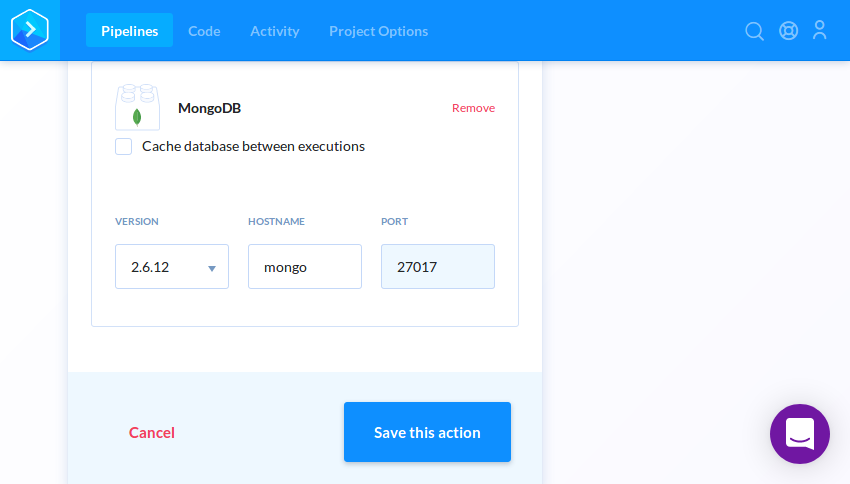Click Save this action button
This screenshot has height=484, width=850.
click(x=427, y=432)
